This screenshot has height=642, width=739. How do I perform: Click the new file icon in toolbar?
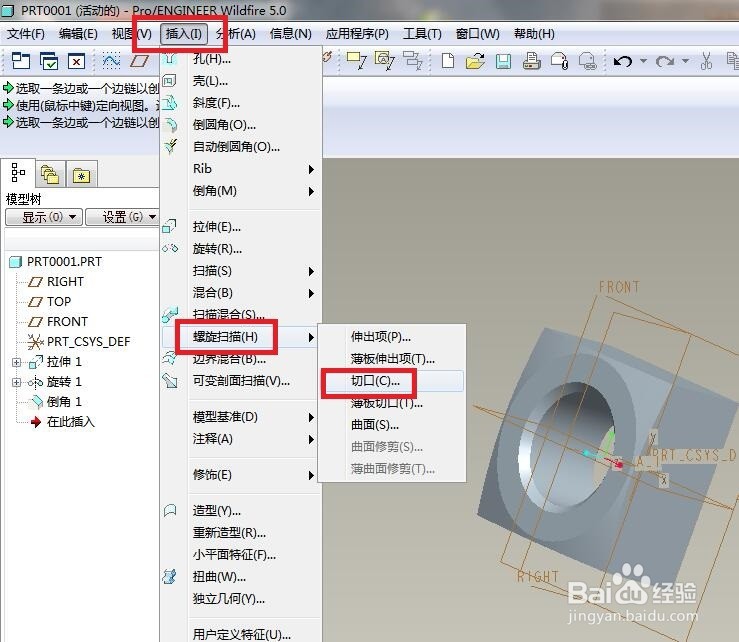point(448,61)
